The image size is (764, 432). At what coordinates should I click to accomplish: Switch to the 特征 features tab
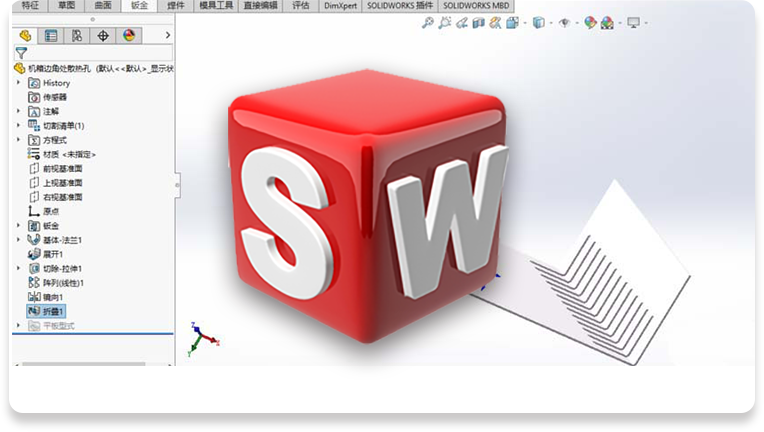click(30, 6)
